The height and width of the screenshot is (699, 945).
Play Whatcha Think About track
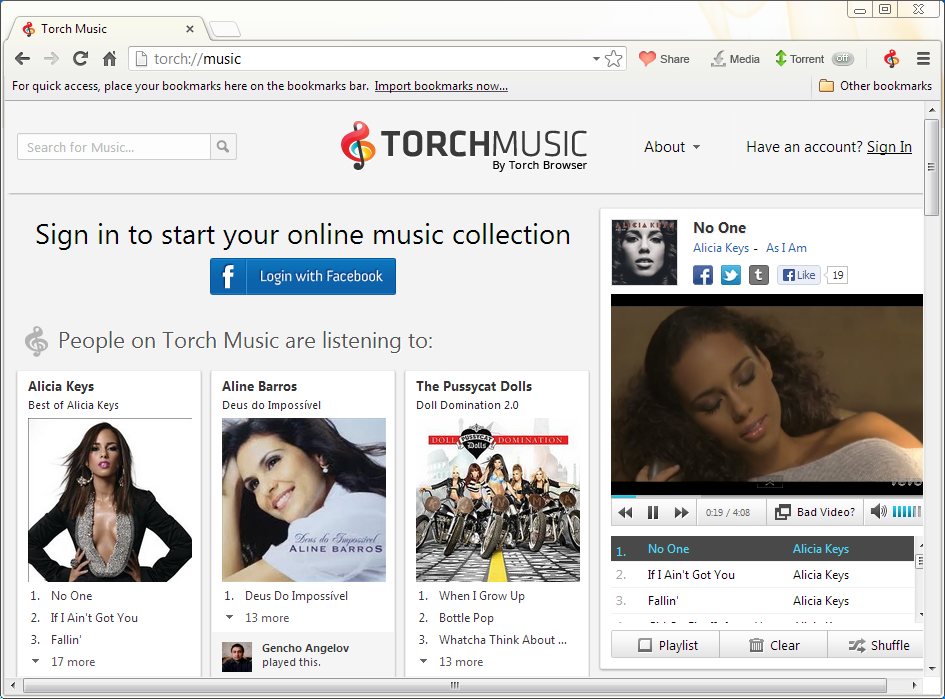[x=503, y=640]
